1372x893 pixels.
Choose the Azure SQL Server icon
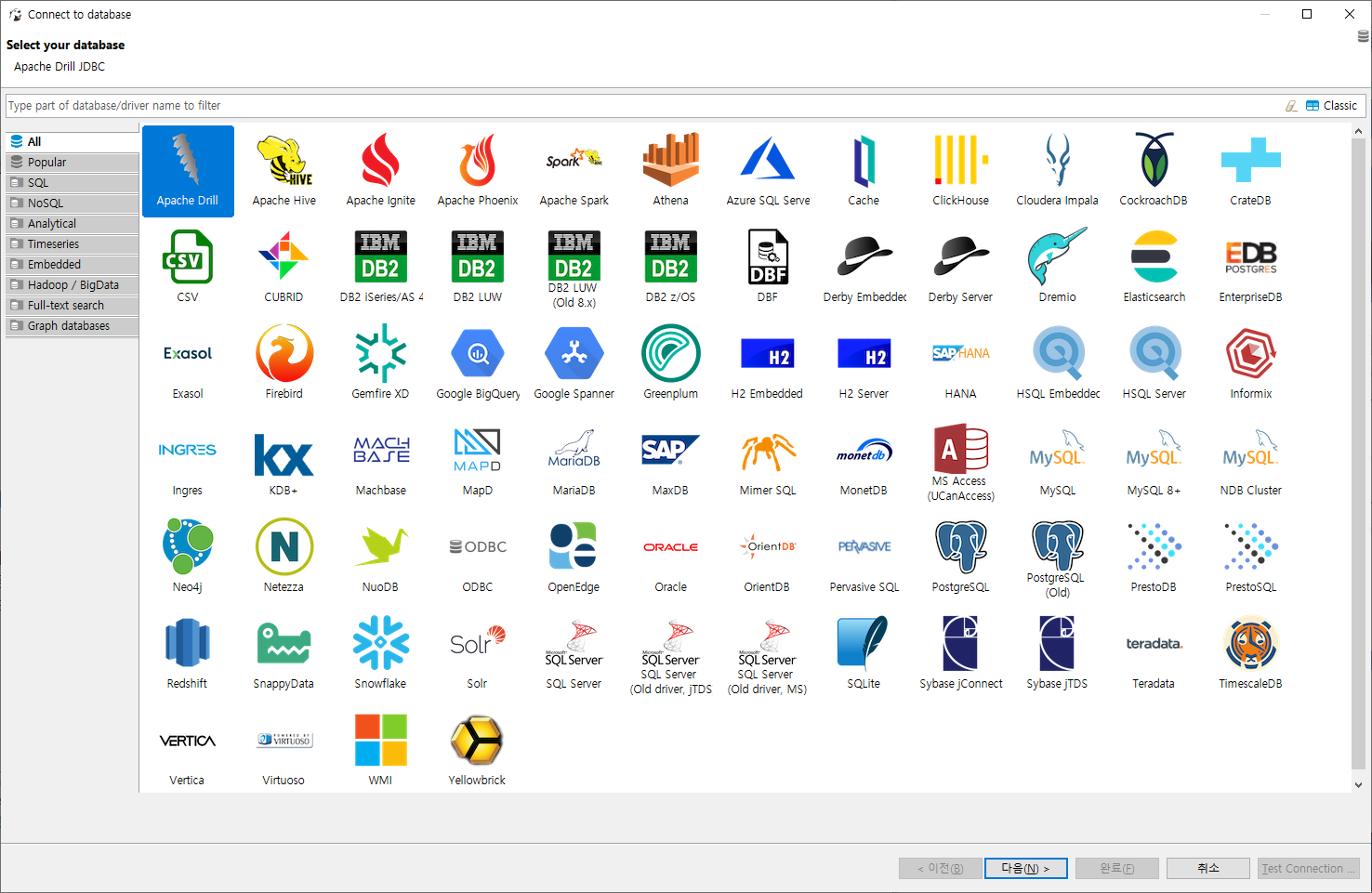[767, 160]
